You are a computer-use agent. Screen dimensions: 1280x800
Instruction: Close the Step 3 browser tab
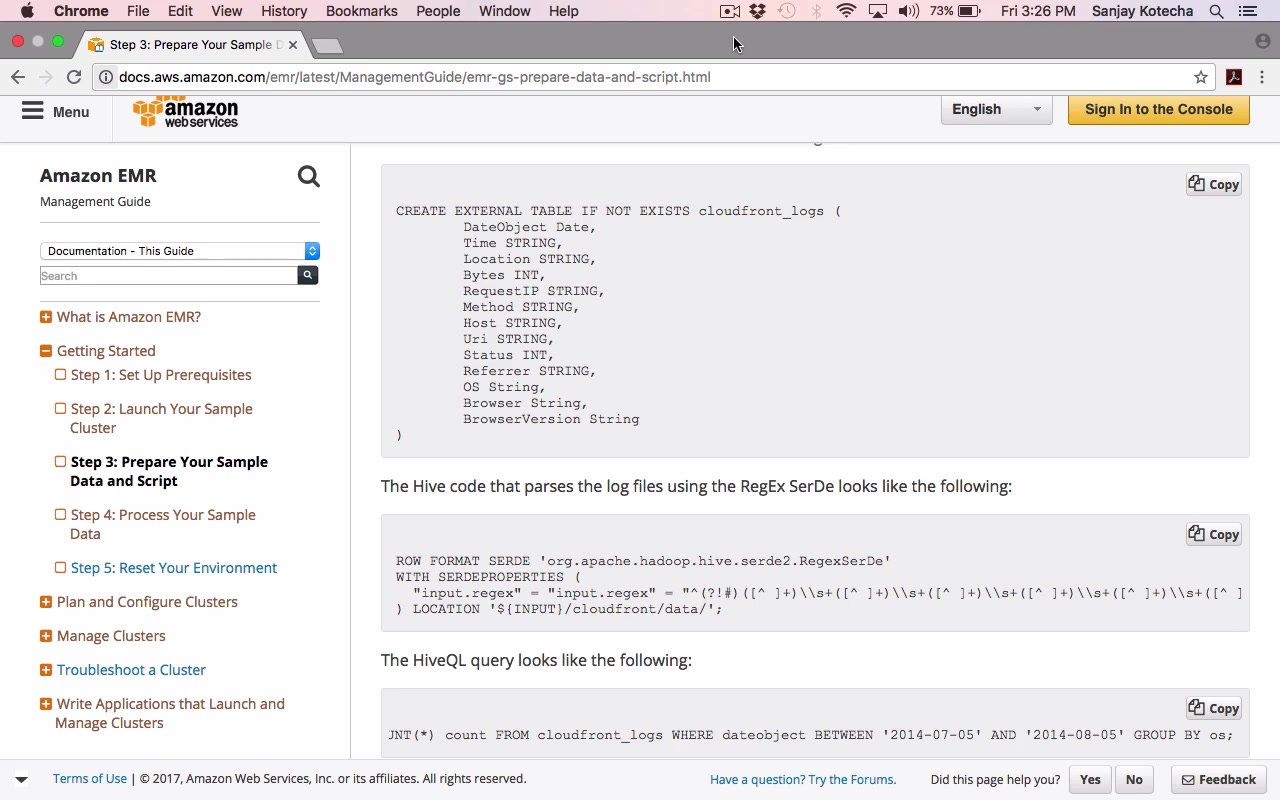tap(293, 45)
